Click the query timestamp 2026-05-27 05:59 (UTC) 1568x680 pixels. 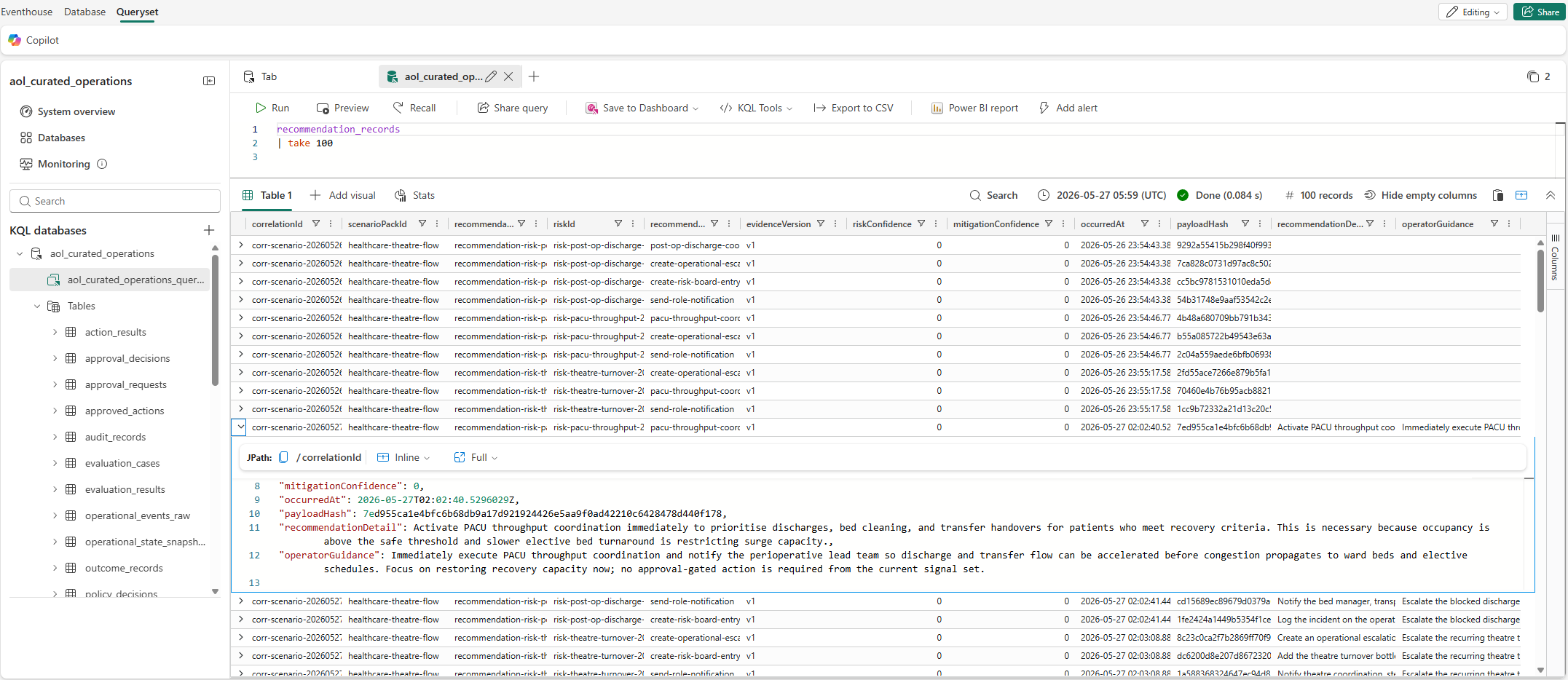(x=1102, y=195)
